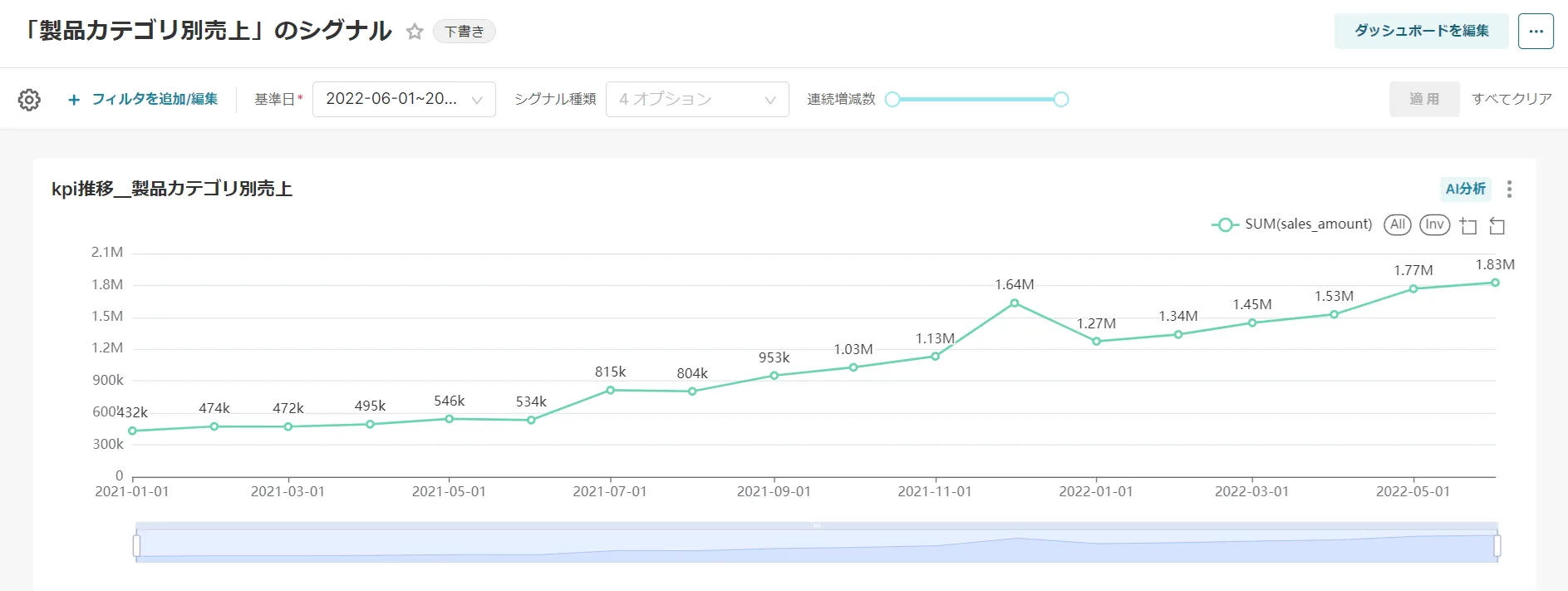This screenshot has height=591, width=1568.
Task: Click ダッシュボードを編集 button
Action: (x=1421, y=32)
